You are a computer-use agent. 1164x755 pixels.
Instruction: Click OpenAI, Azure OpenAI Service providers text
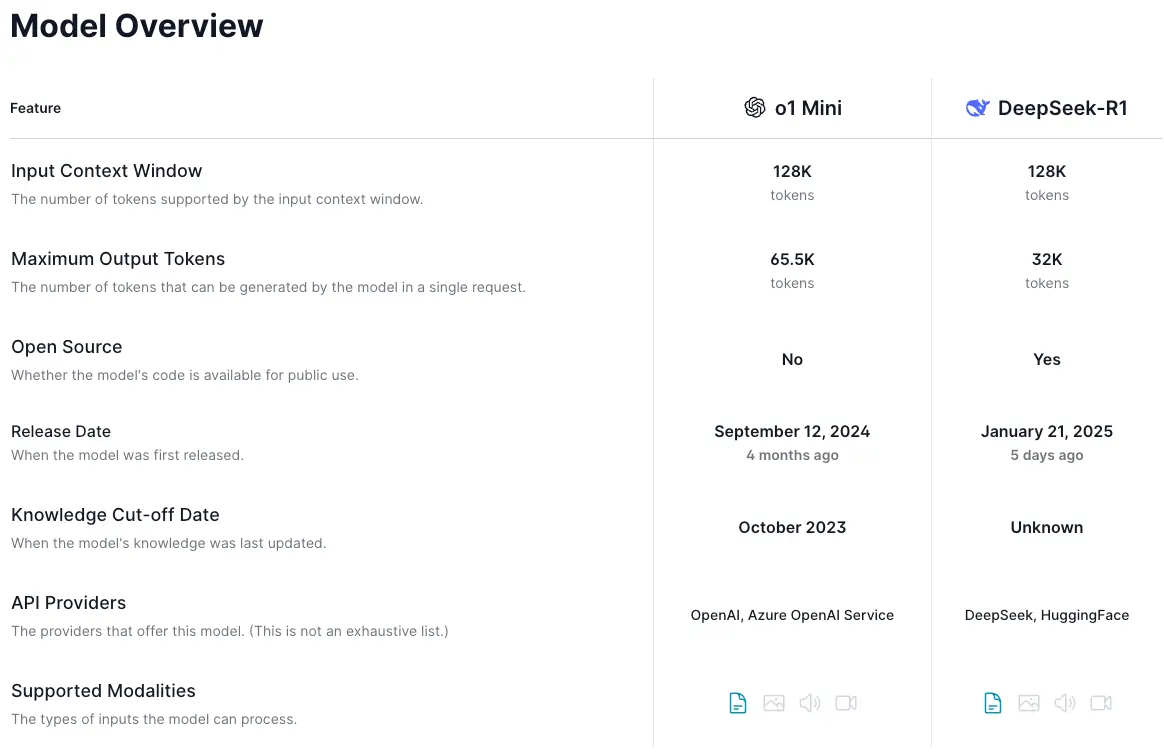tap(792, 615)
